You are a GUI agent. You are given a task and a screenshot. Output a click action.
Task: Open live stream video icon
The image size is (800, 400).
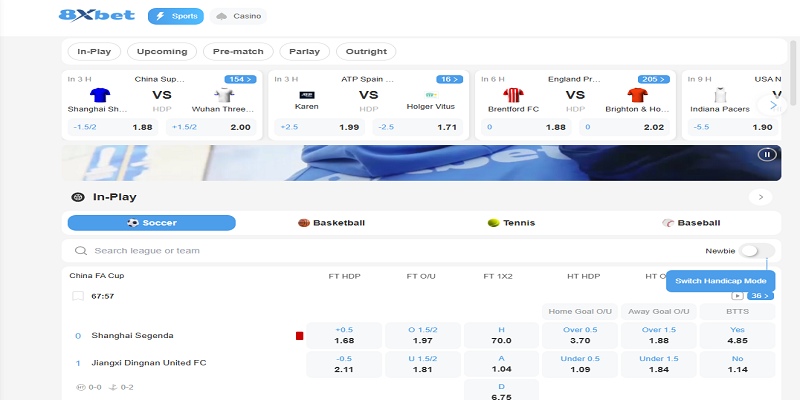pyautogui.click(x=737, y=296)
